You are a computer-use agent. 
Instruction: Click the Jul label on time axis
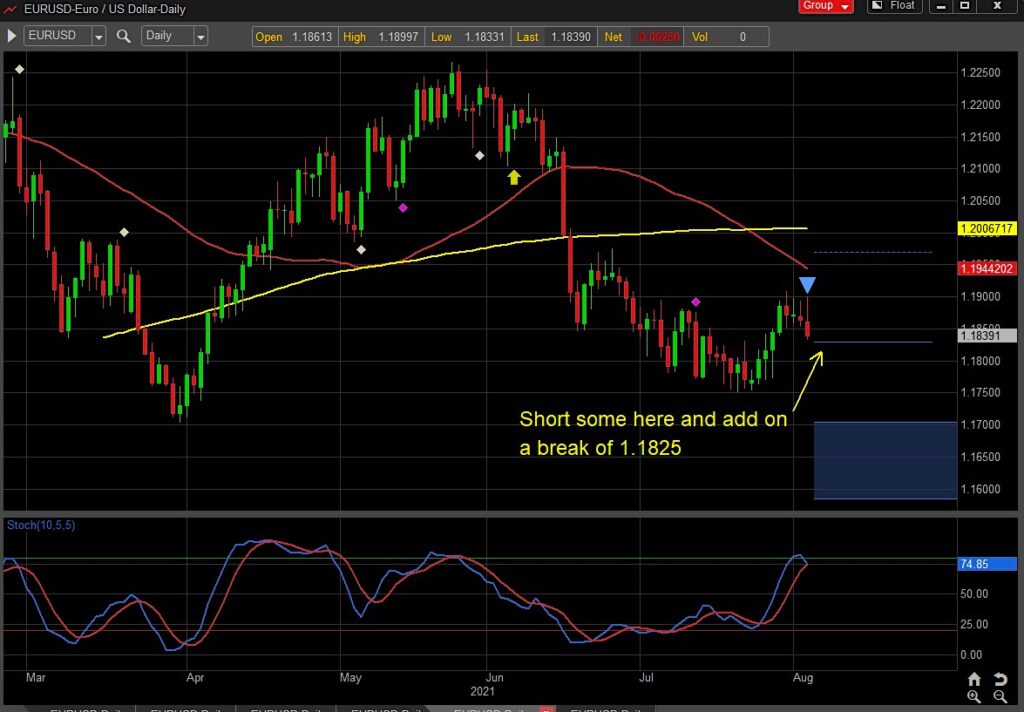[x=647, y=677]
